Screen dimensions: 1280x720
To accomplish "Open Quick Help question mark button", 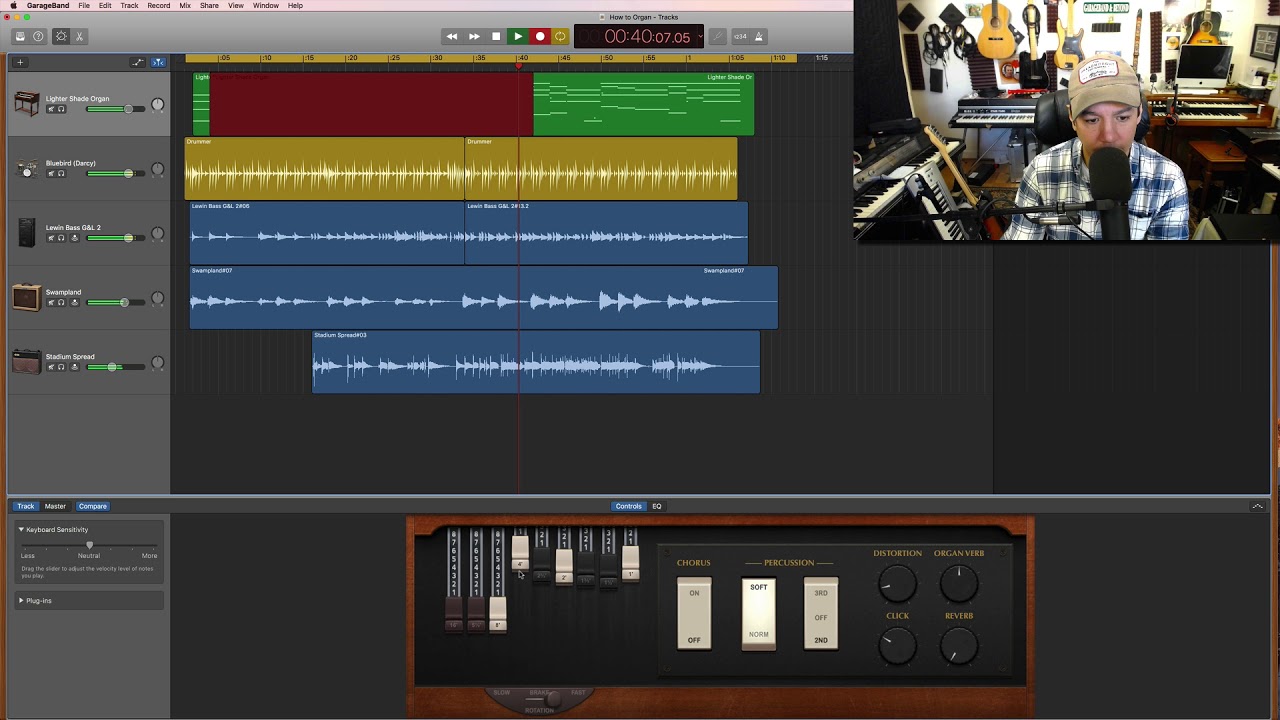I will click(x=38, y=36).
